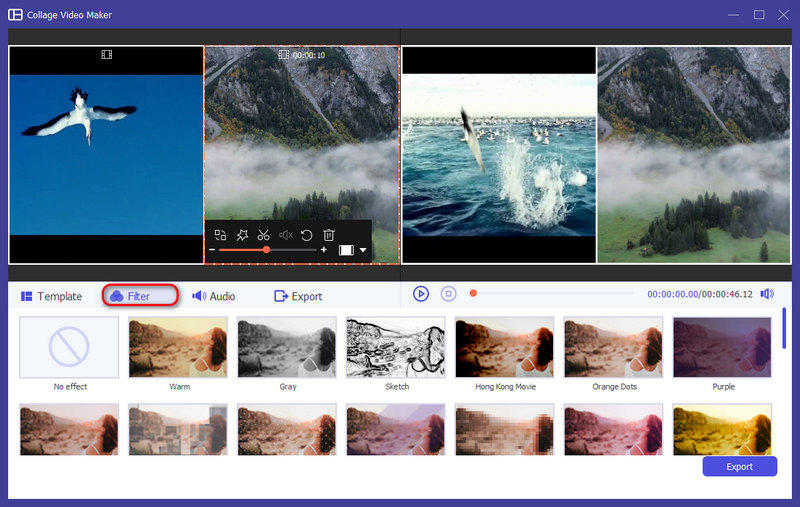Click the replace clip icon in clip toolbar
800x507 pixels.
[220, 235]
